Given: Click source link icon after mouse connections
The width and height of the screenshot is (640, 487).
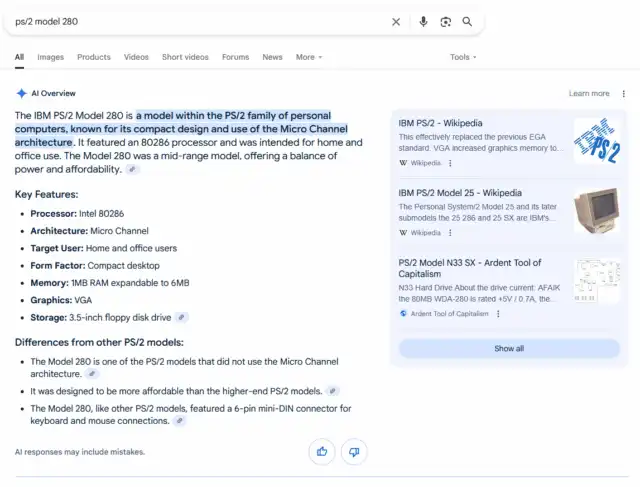Looking at the screenshot, I should click(x=180, y=420).
